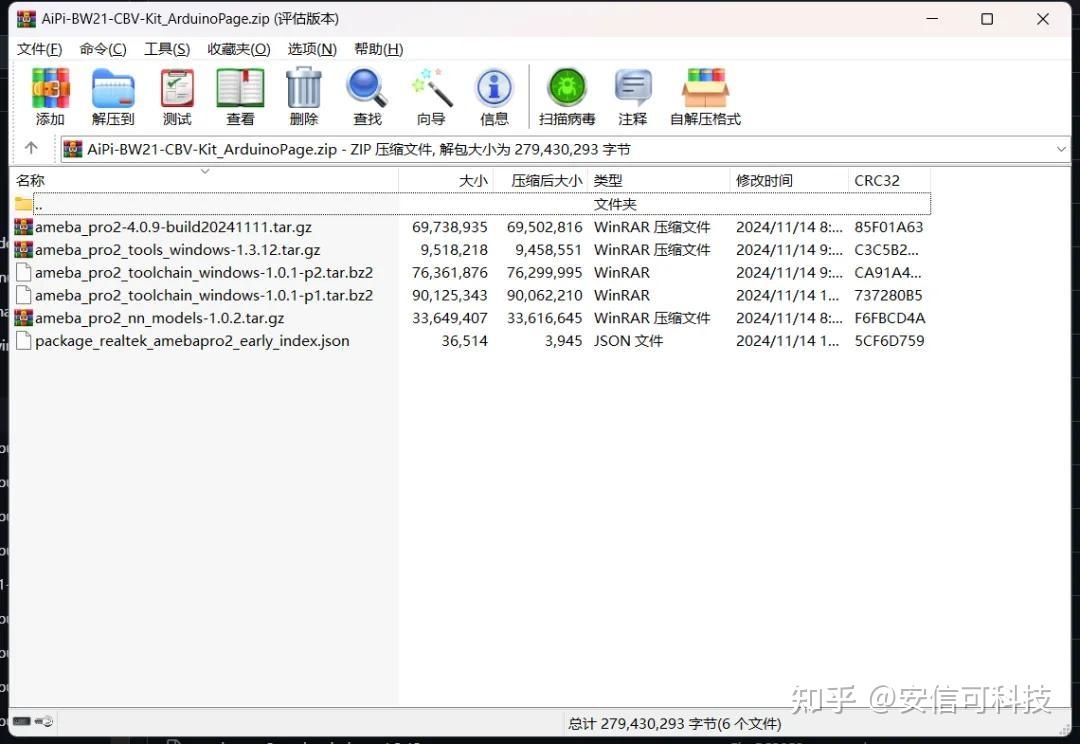Sort by the 修改时间 column header
Image resolution: width=1080 pixels, height=744 pixels.
[789, 180]
